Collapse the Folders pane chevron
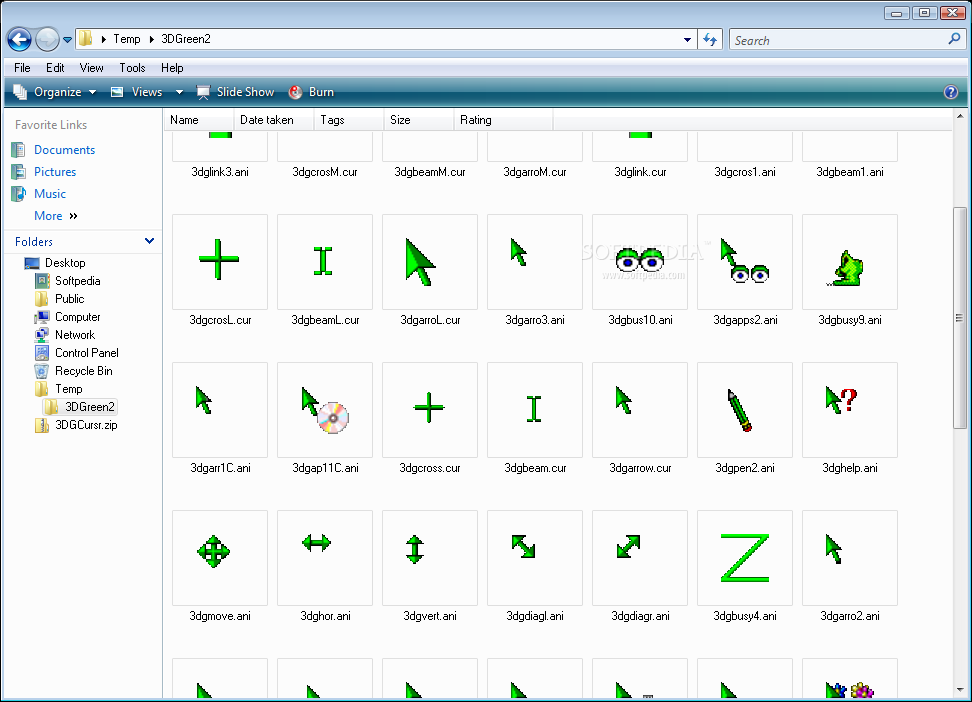 [149, 241]
